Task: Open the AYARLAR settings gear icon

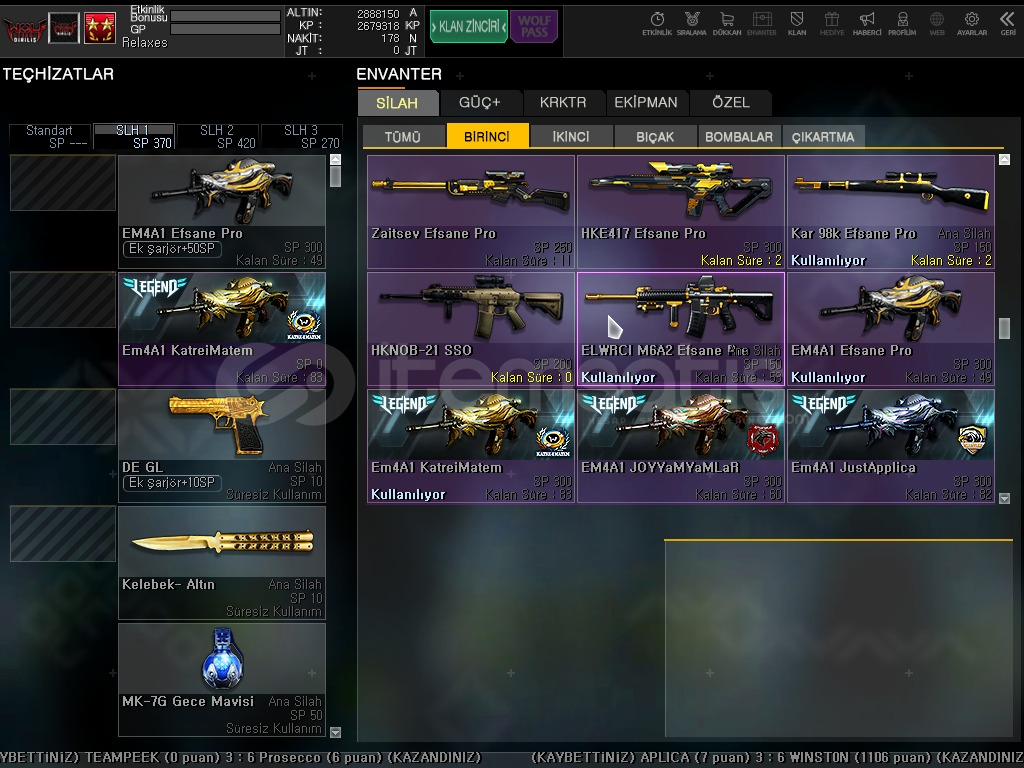Action: tap(972, 24)
